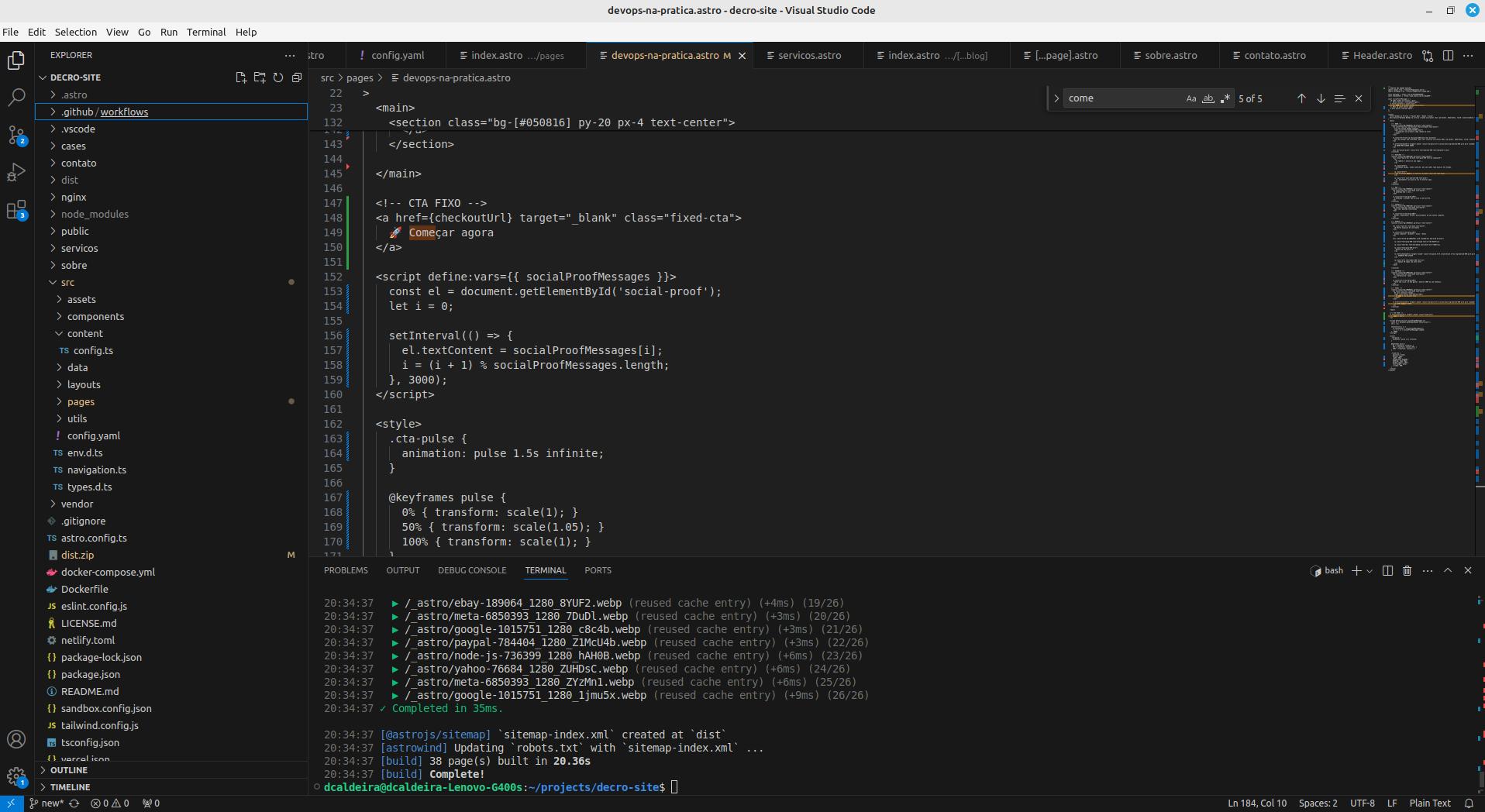Image resolution: width=1485 pixels, height=812 pixels.
Task: Open the Selection menu
Action: pos(76,32)
